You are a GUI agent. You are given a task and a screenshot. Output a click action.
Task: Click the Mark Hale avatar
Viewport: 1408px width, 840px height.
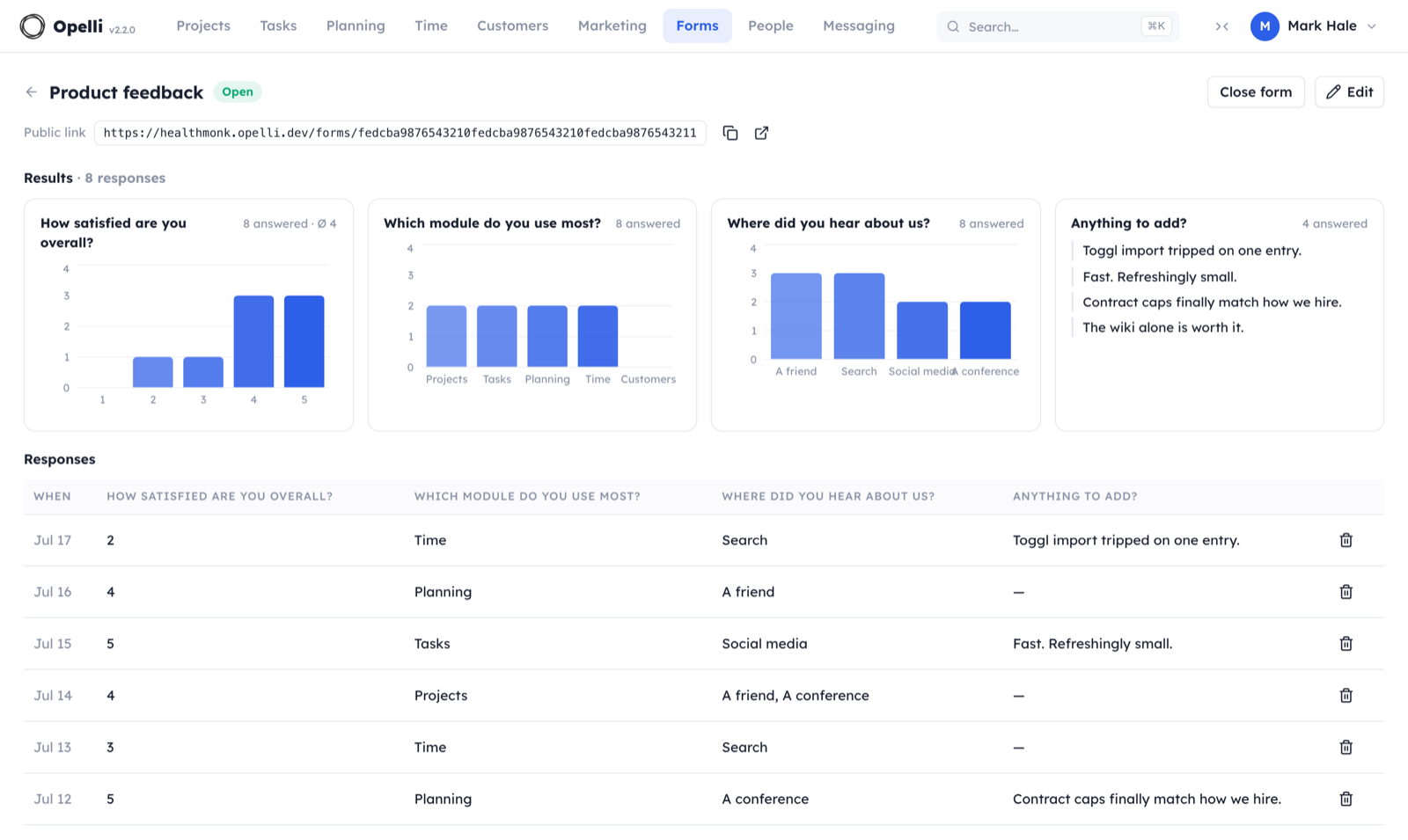point(1265,26)
